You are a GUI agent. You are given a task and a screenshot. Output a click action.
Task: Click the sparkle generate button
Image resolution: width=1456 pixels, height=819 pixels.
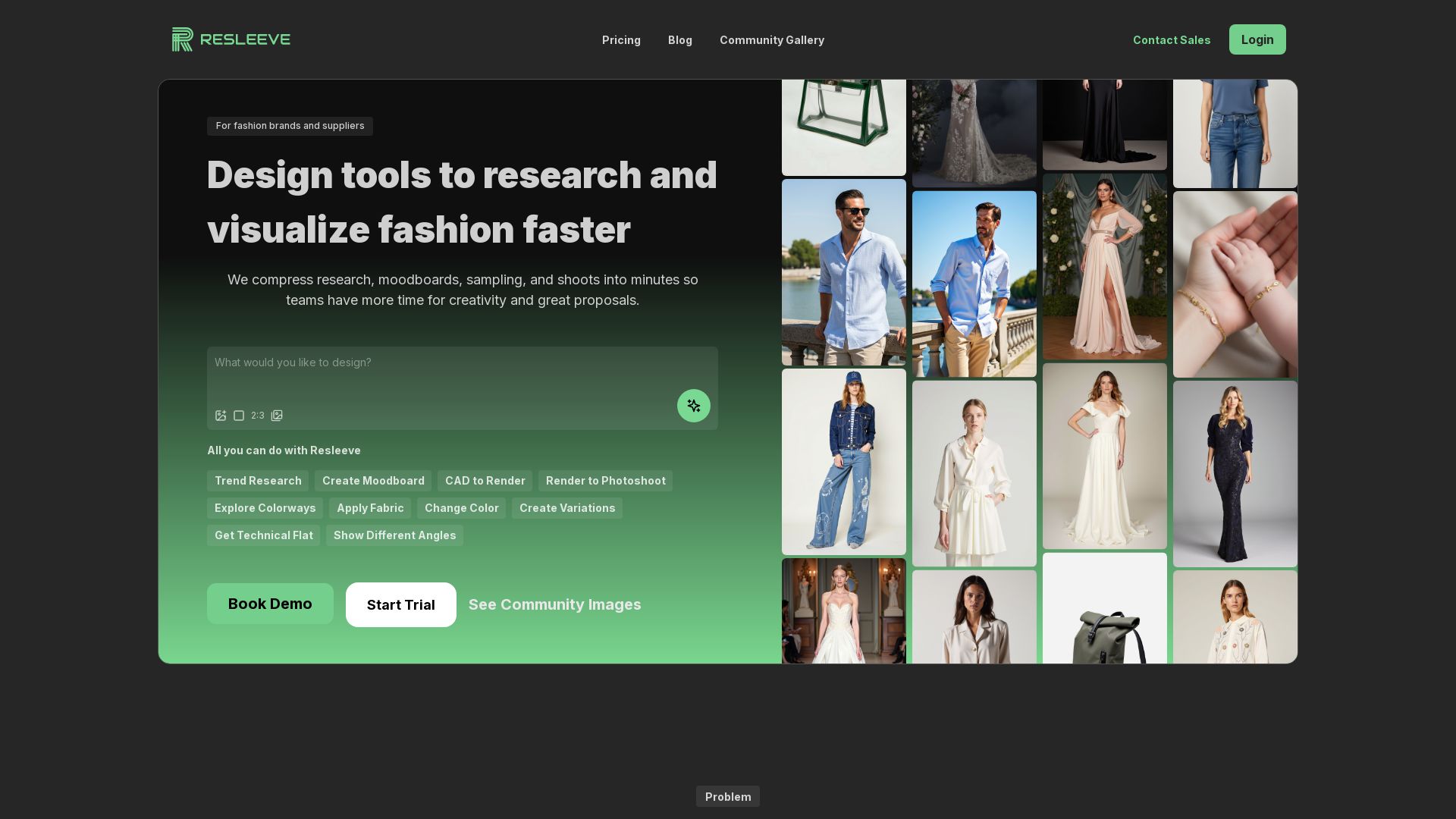693,406
